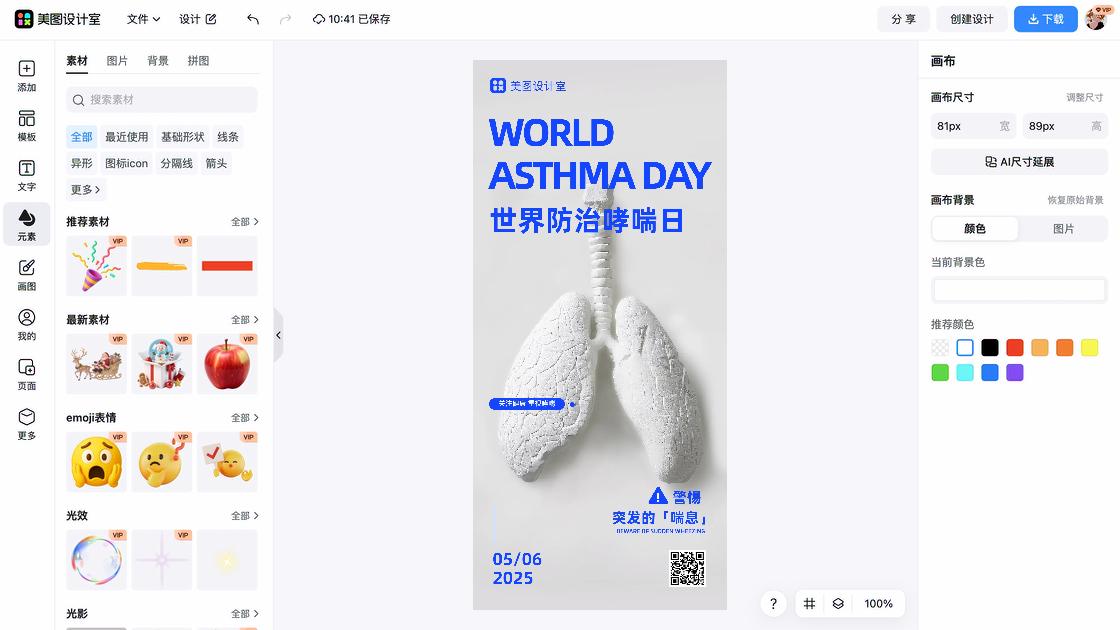Select the 最近使用 filter chip
Viewport: 1120px width, 630px height.
[x=126, y=136]
